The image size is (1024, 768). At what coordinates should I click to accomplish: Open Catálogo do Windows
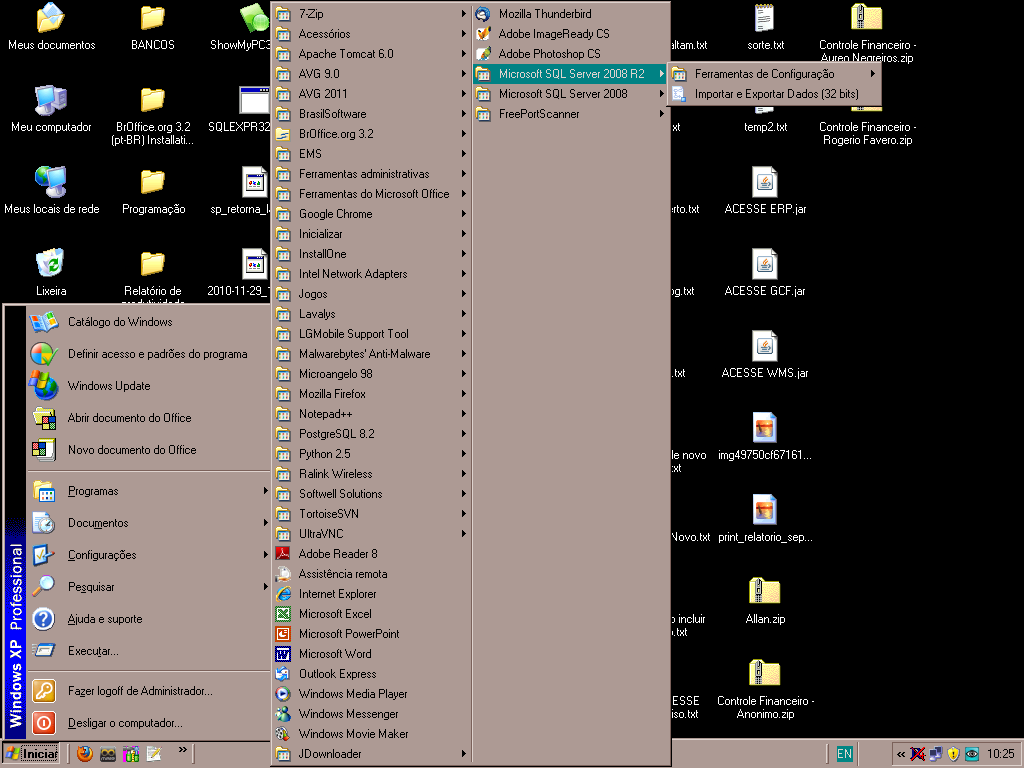[148, 322]
